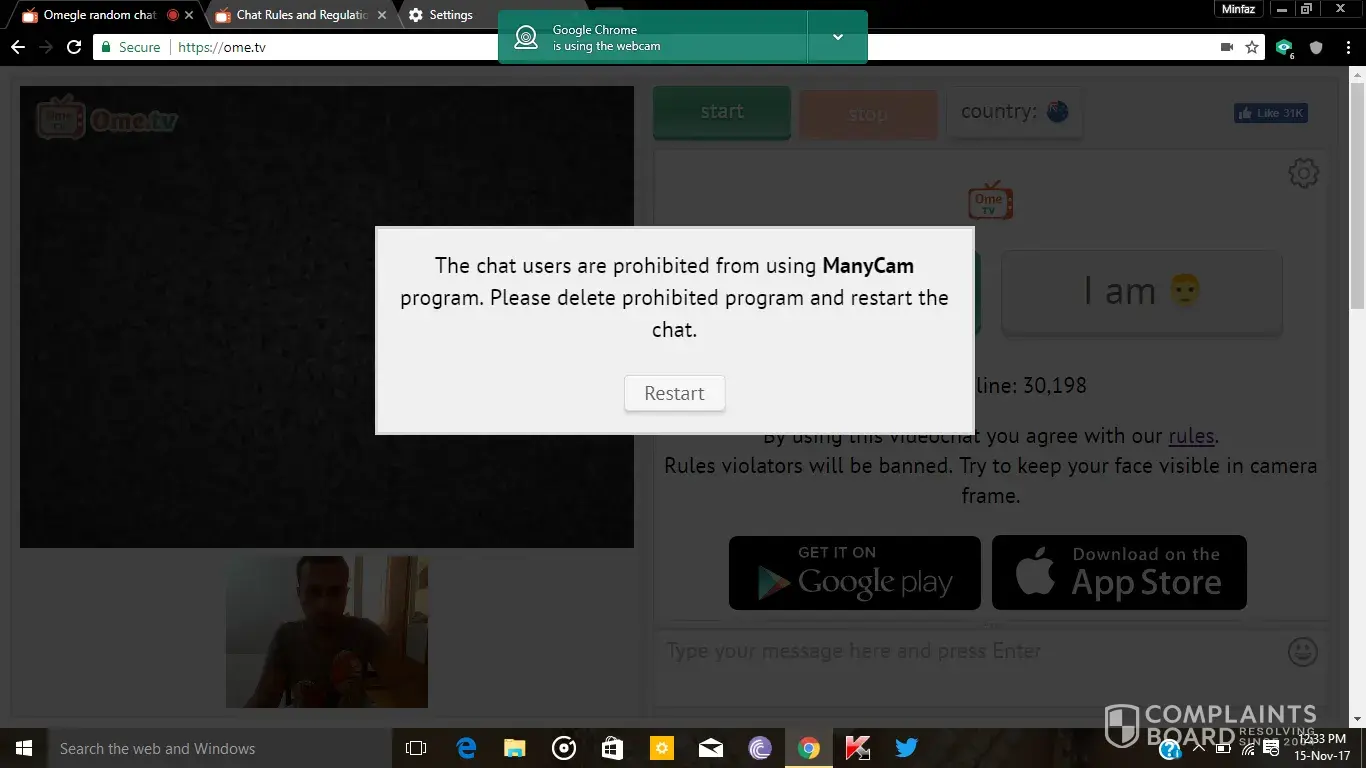Select the 'I am' gender button
Image resolution: width=1366 pixels, height=768 pixels.
tap(1142, 291)
